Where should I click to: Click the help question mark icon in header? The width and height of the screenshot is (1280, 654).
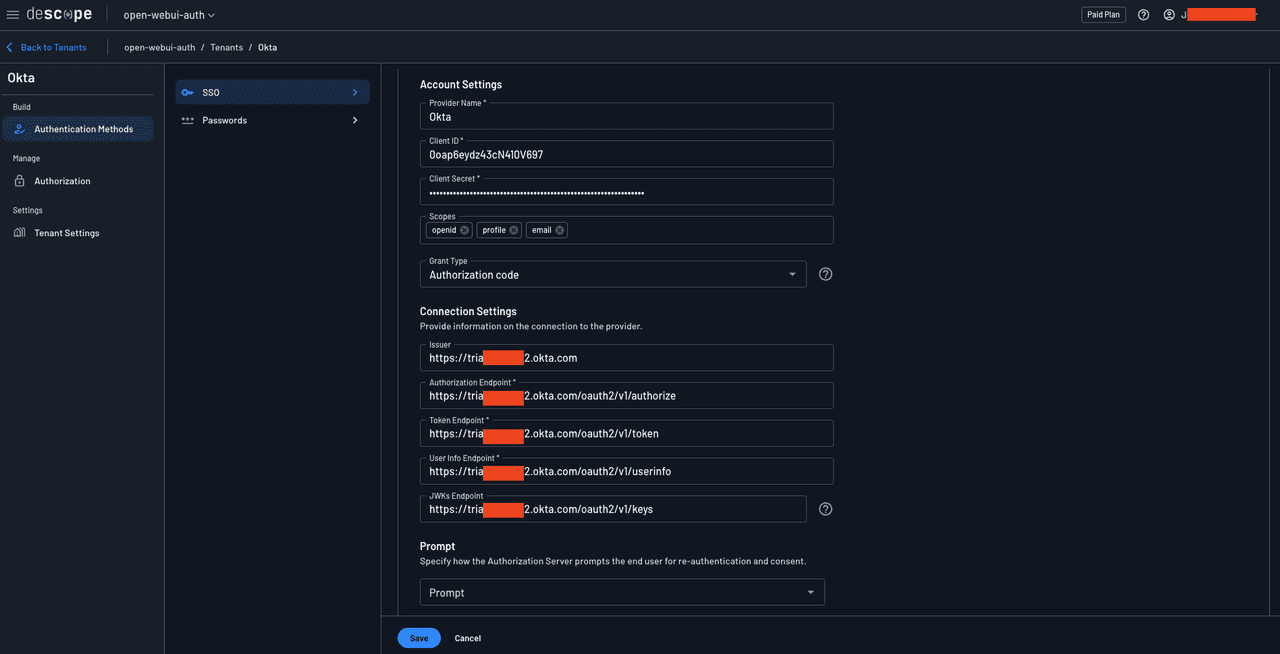pyautogui.click(x=1144, y=15)
